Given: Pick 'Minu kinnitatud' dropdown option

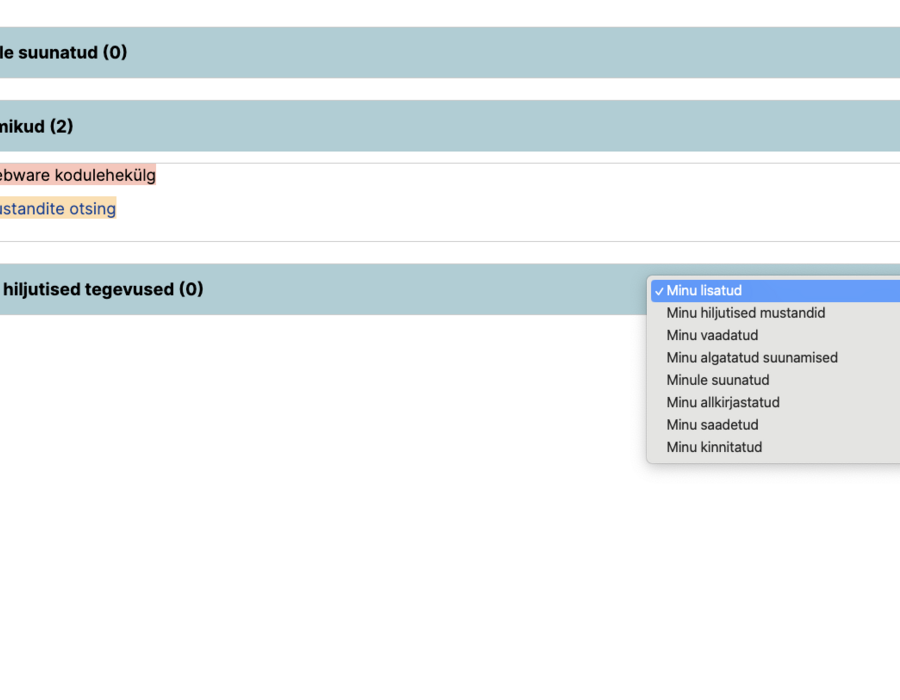Looking at the screenshot, I should (x=775, y=448).
